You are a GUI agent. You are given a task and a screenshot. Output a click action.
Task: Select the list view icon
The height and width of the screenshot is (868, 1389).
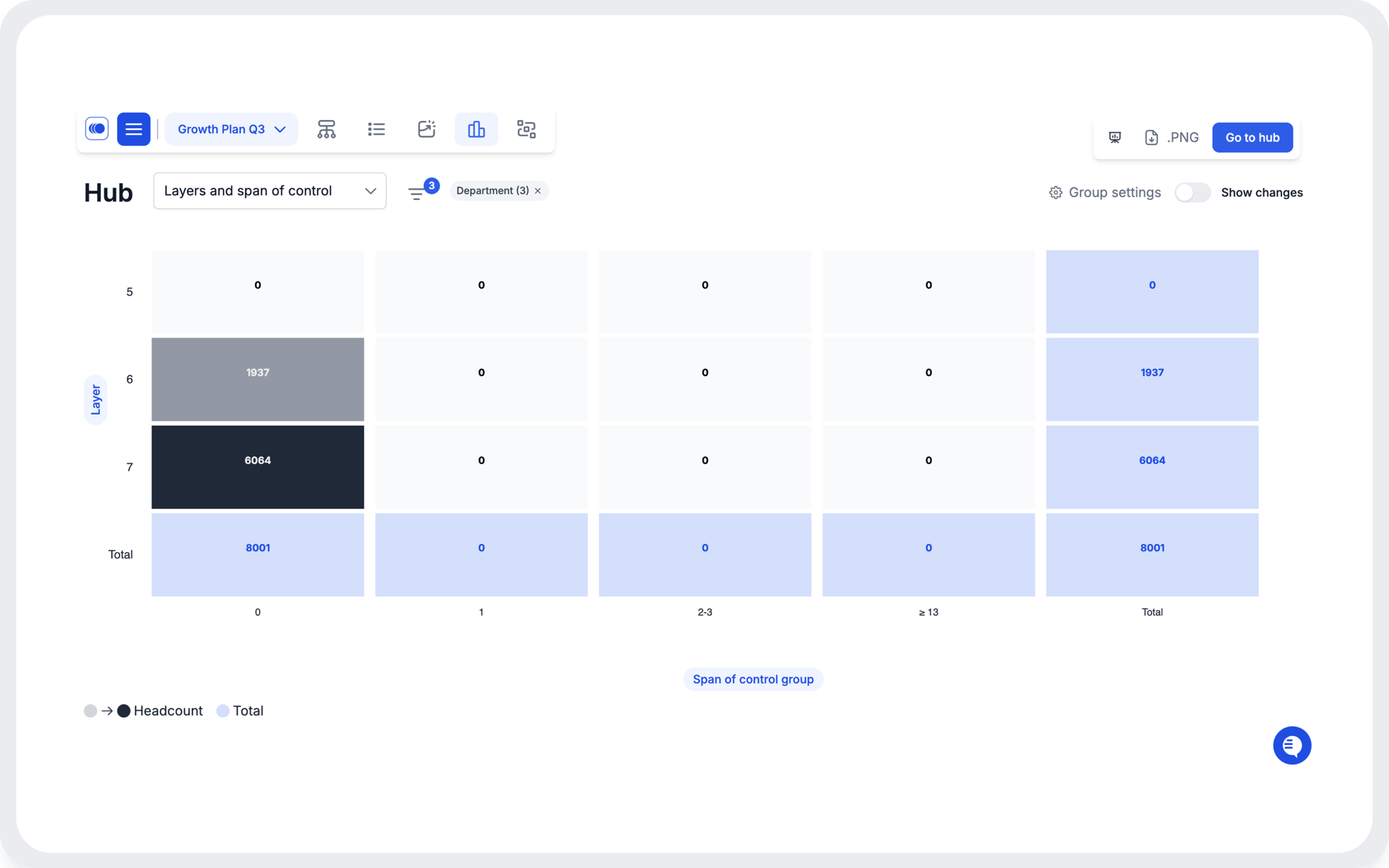click(376, 128)
